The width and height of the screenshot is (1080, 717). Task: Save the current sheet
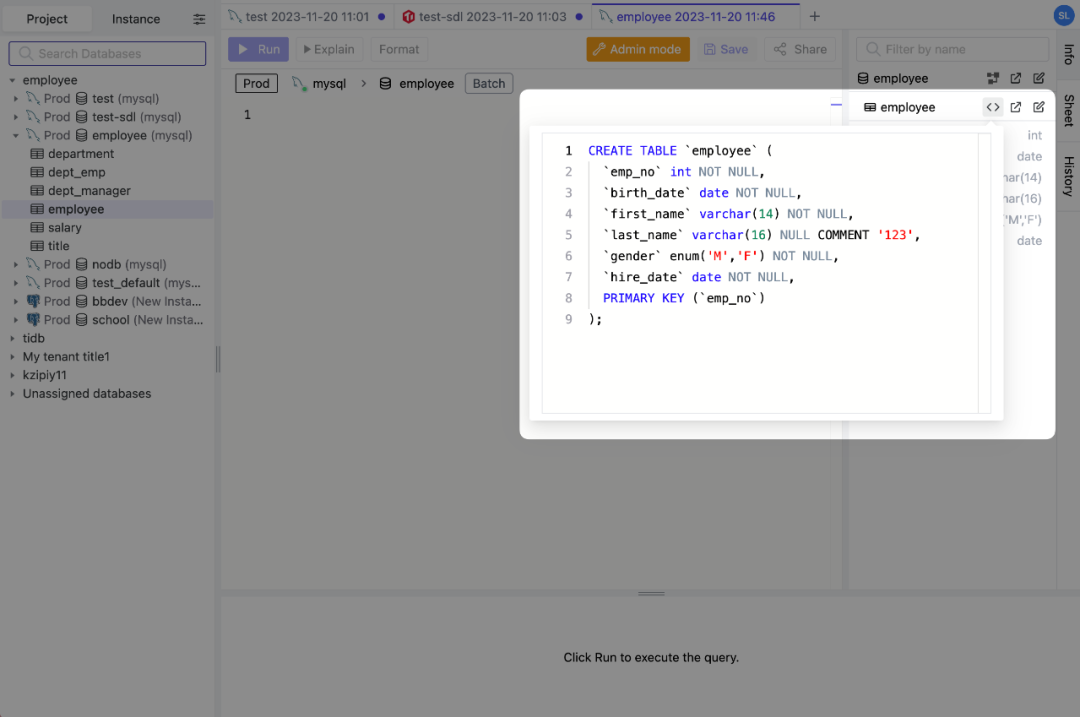click(726, 50)
